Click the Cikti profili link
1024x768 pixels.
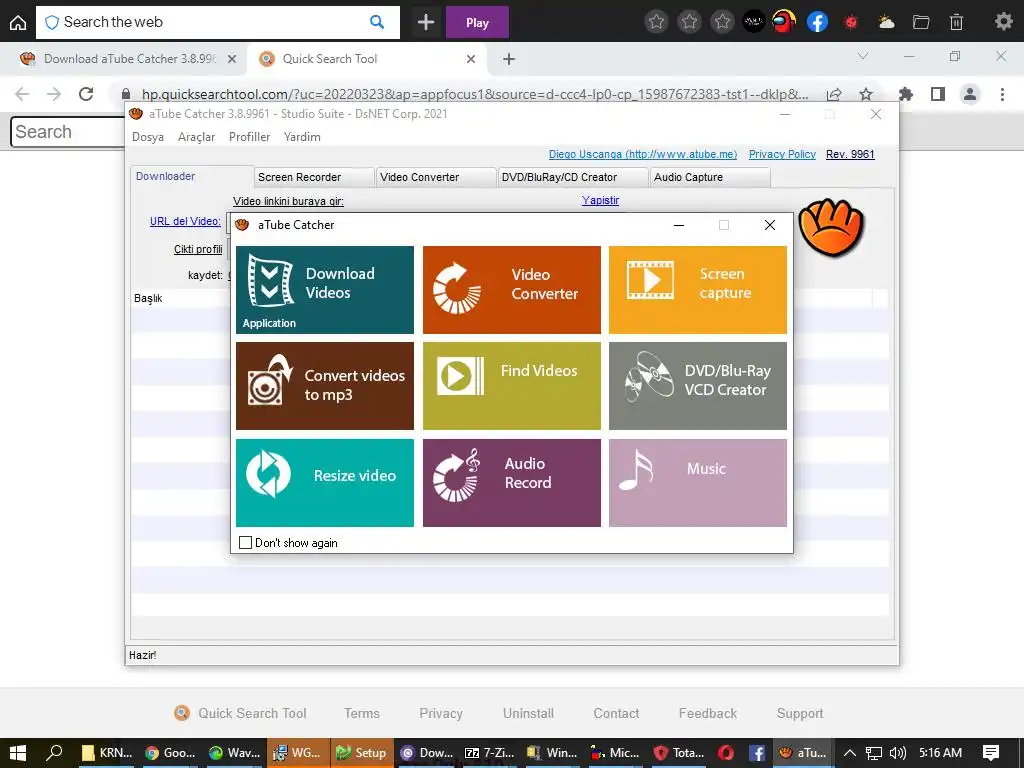tap(198, 249)
